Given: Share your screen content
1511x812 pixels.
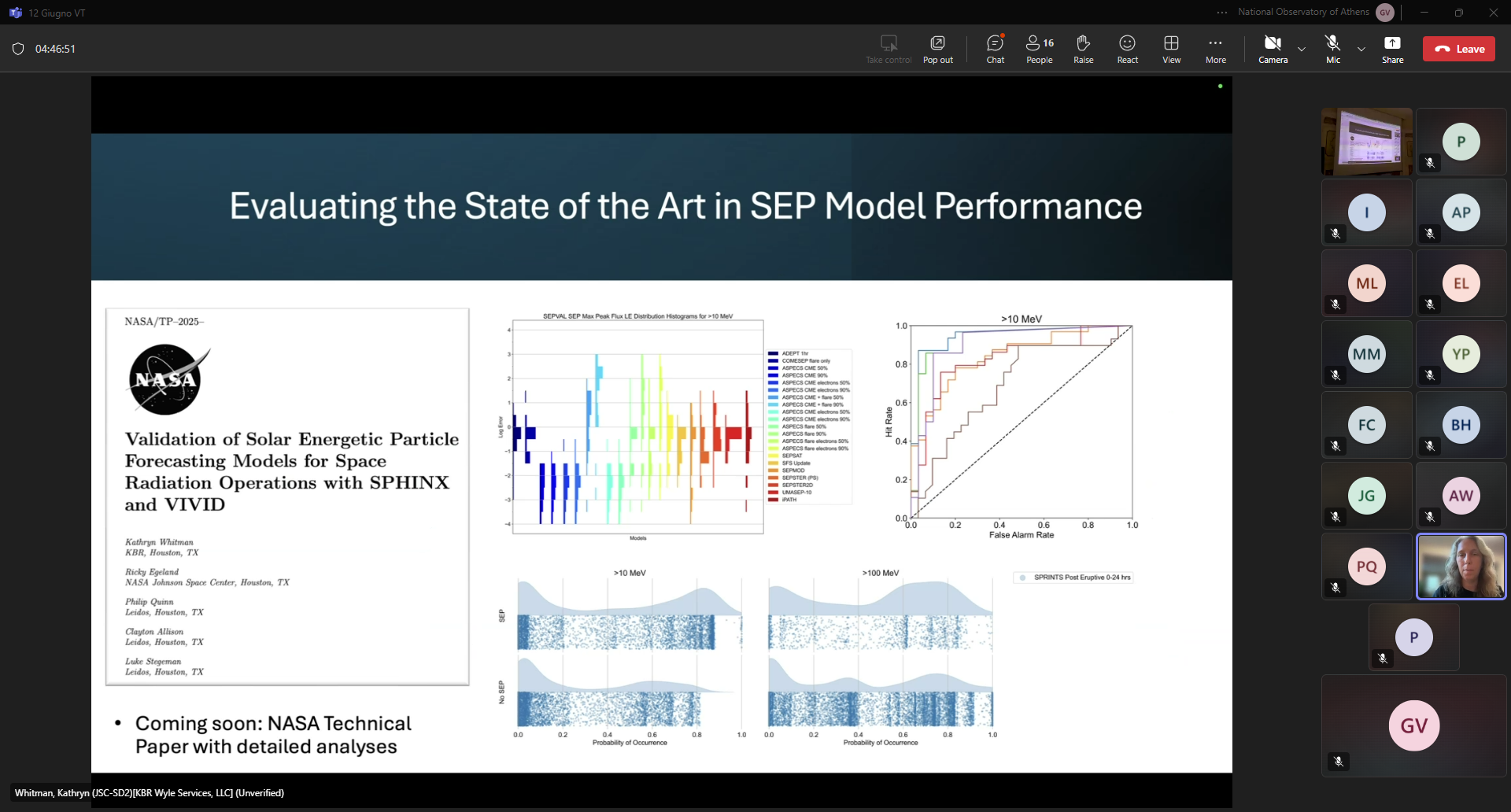Looking at the screenshot, I should pyautogui.click(x=1393, y=49).
